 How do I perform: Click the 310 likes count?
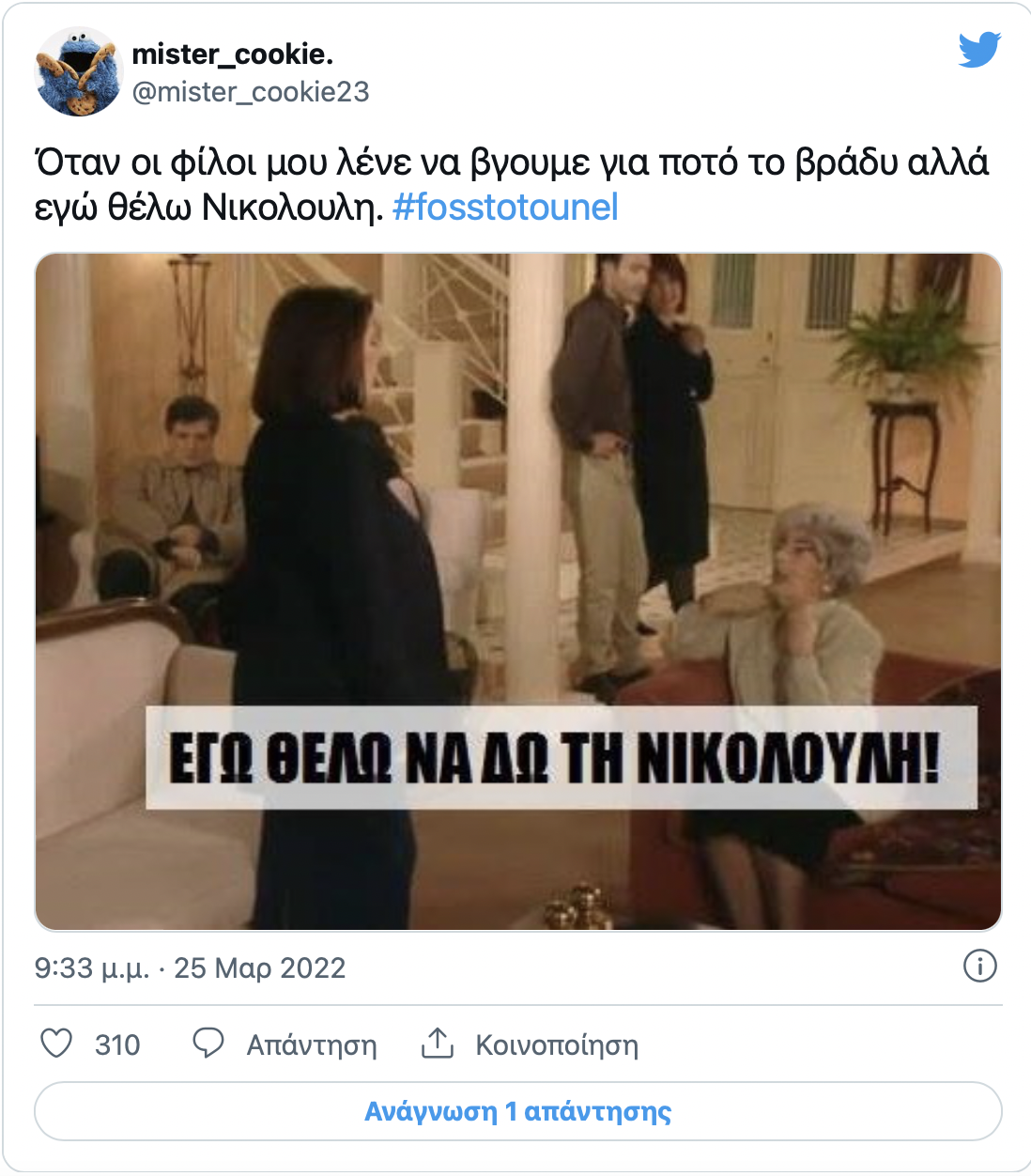(117, 1045)
